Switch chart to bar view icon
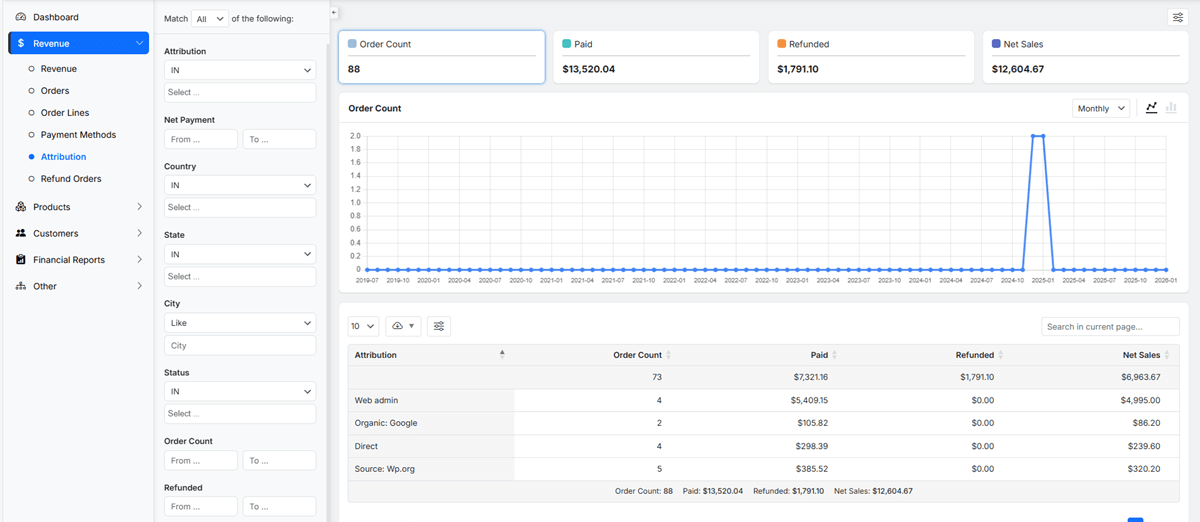1200x522 pixels. click(x=1171, y=108)
